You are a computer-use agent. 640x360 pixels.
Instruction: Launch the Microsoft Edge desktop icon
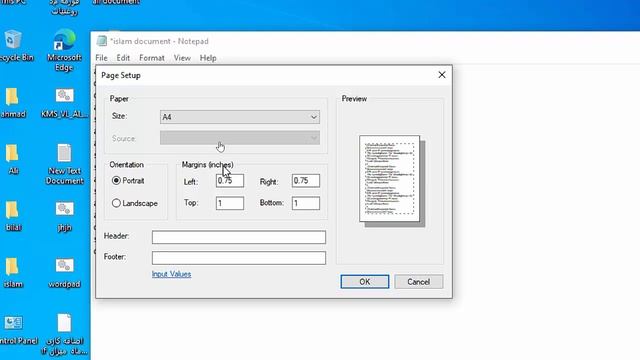pyautogui.click(x=64, y=50)
